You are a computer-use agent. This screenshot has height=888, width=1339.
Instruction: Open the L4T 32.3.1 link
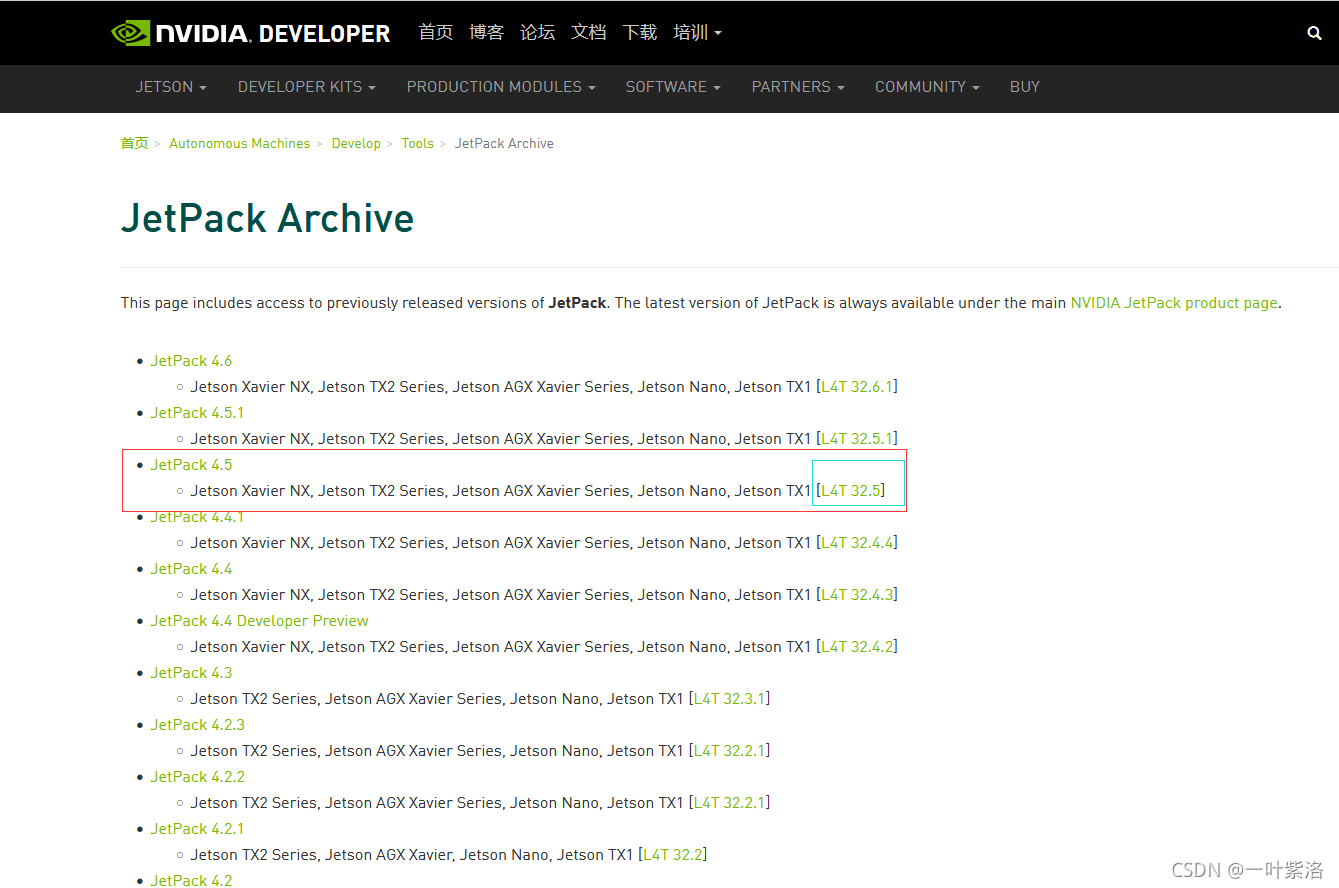coord(730,699)
